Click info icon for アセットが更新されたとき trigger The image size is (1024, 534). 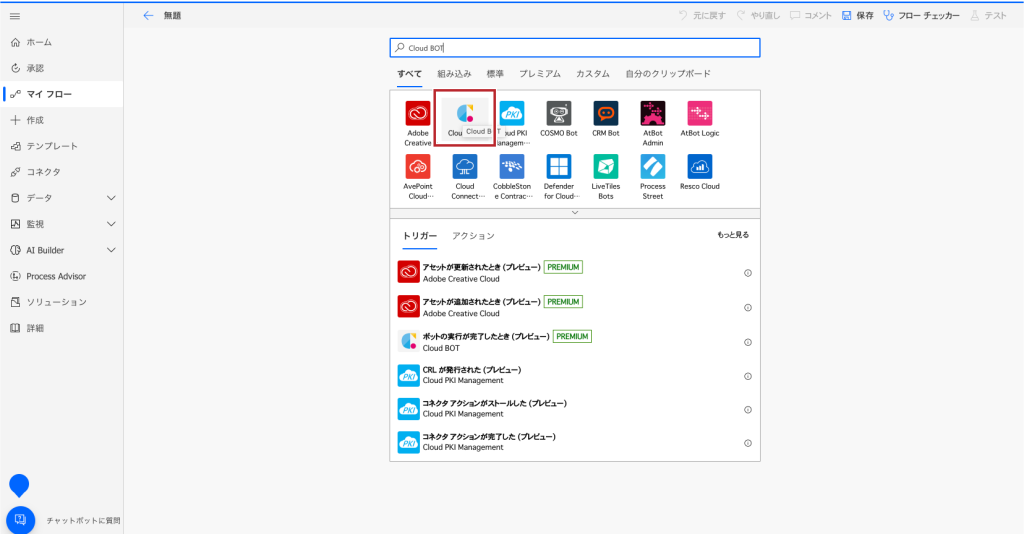[x=748, y=273]
